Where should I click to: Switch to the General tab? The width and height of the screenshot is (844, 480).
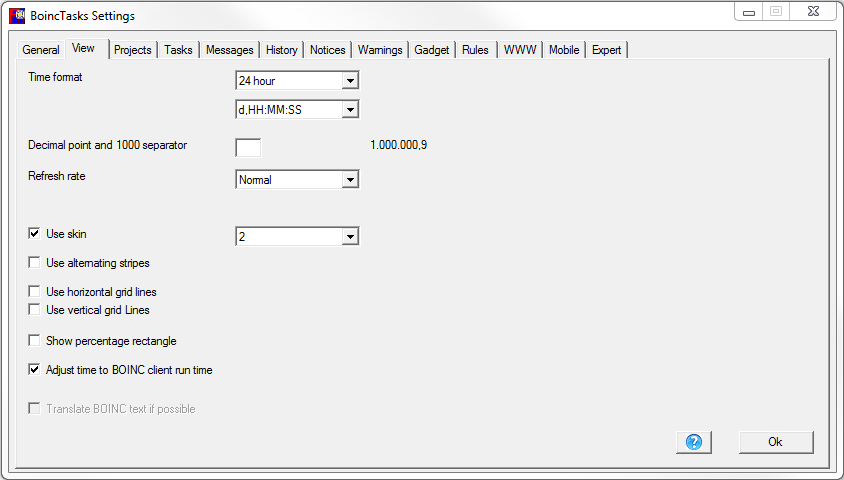[41, 50]
